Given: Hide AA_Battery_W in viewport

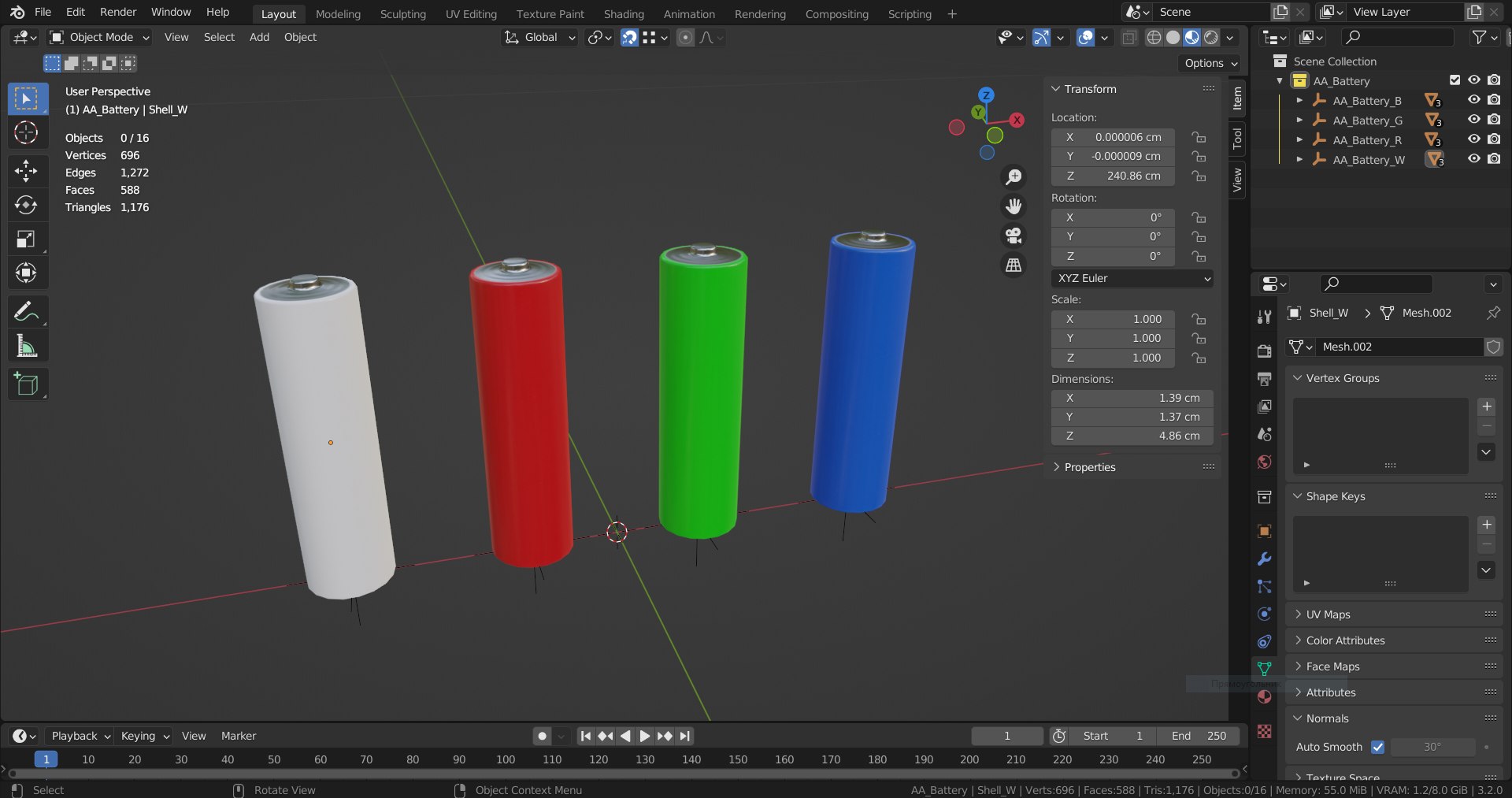Looking at the screenshot, I should tap(1473, 159).
